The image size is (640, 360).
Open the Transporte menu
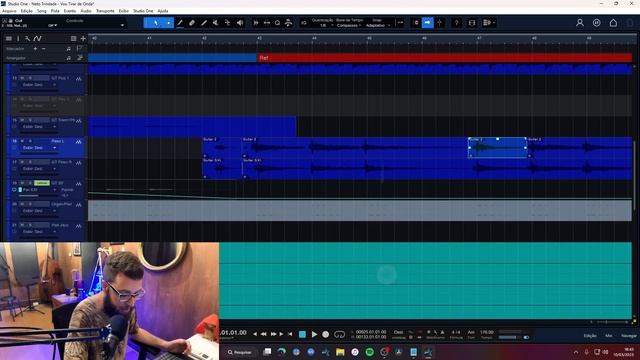coord(105,11)
